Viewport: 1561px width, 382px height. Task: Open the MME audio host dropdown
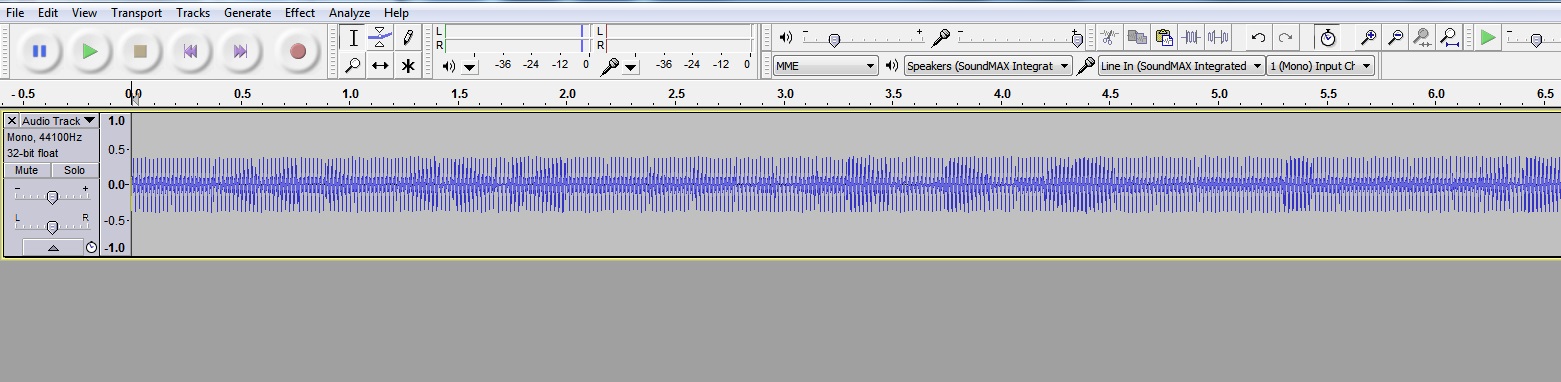click(826, 66)
